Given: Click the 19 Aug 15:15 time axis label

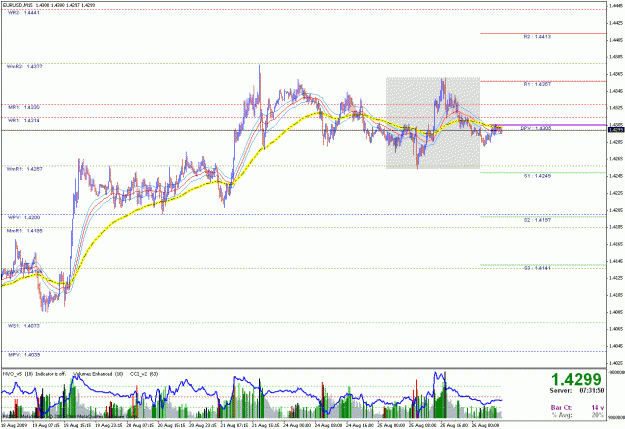Looking at the screenshot, I should tap(79, 425).
